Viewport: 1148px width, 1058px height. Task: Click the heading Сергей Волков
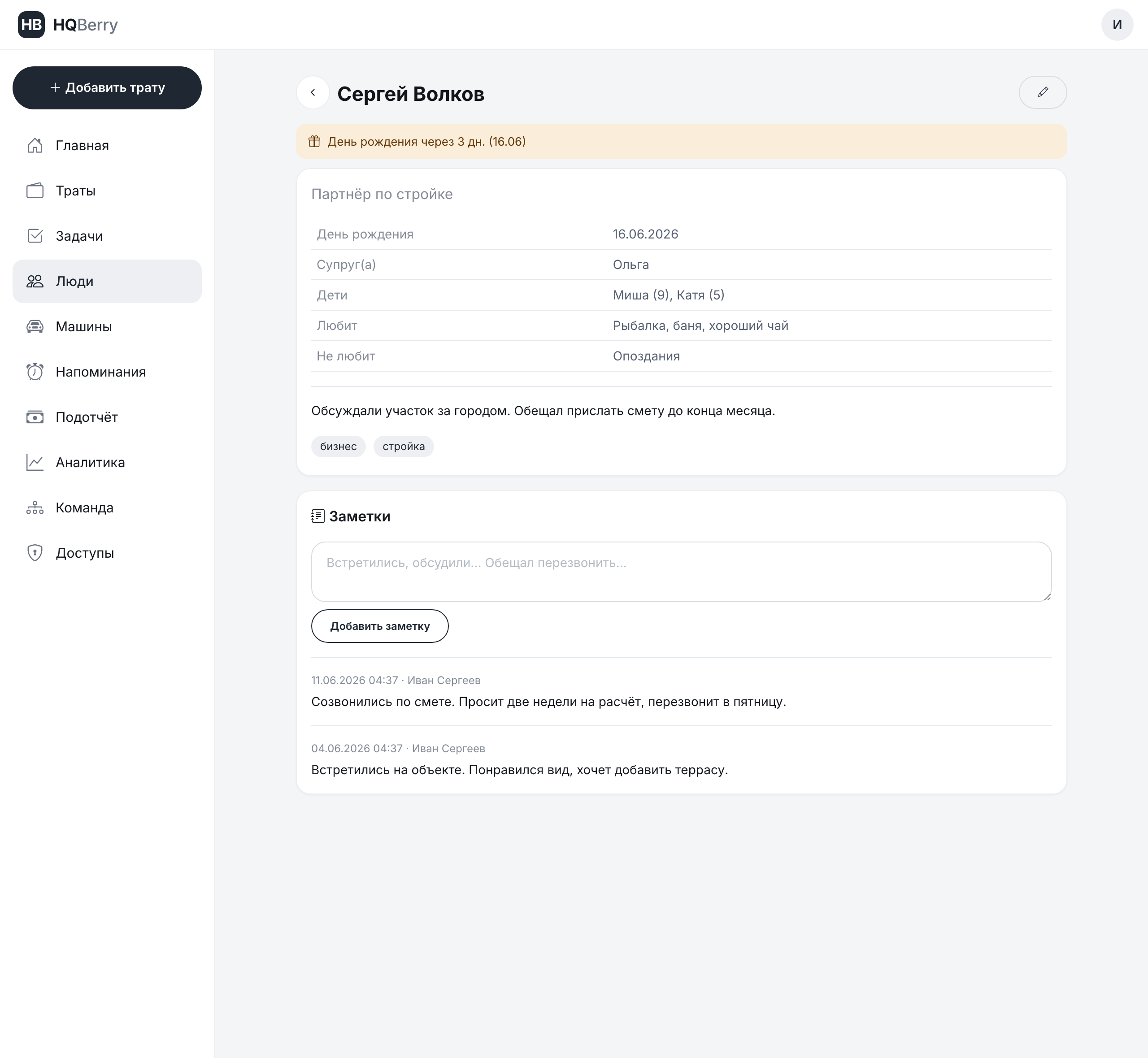pos(410,94)
